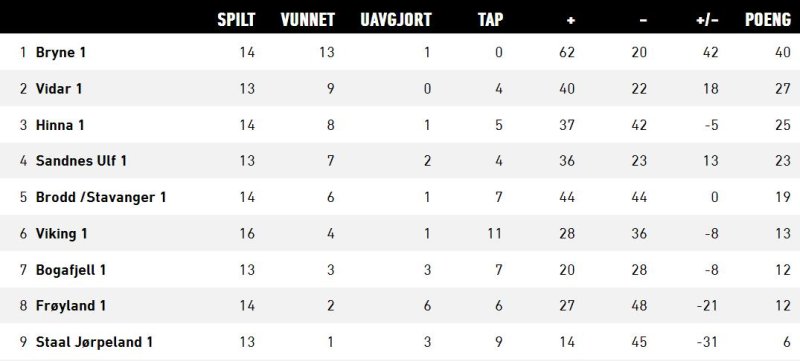Click the +/- goal difference header
This screenshot has height=361, width=800.
coord(707,20)
